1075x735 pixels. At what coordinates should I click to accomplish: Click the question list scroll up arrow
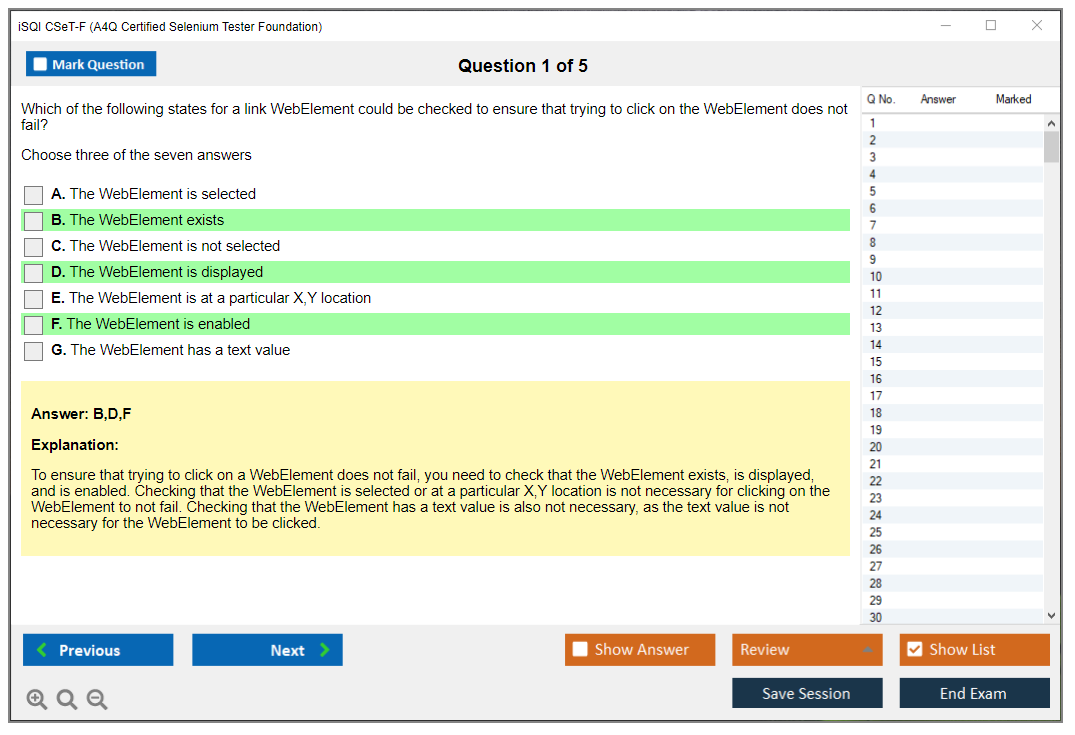click(1050, 123)
